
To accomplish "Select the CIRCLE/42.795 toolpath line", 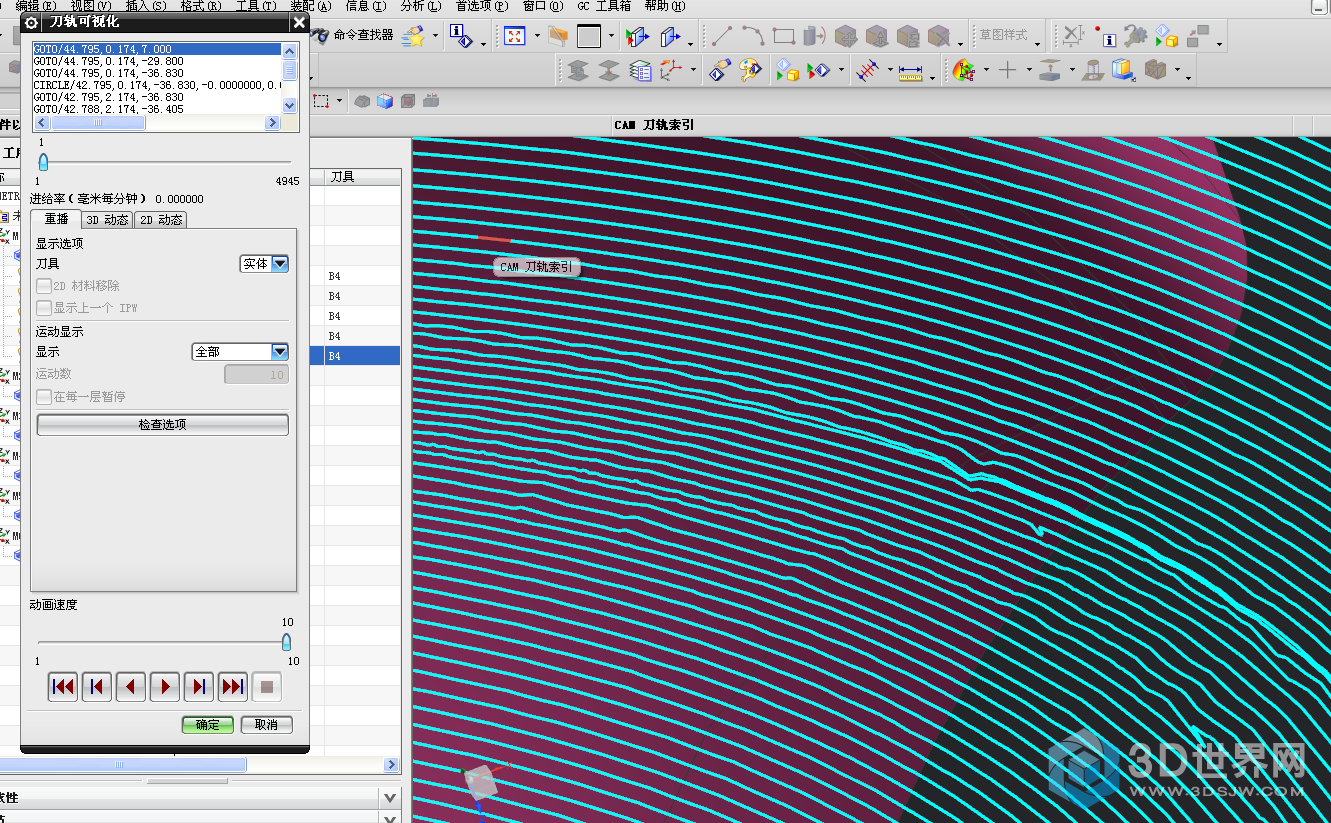I will (157, 85).
